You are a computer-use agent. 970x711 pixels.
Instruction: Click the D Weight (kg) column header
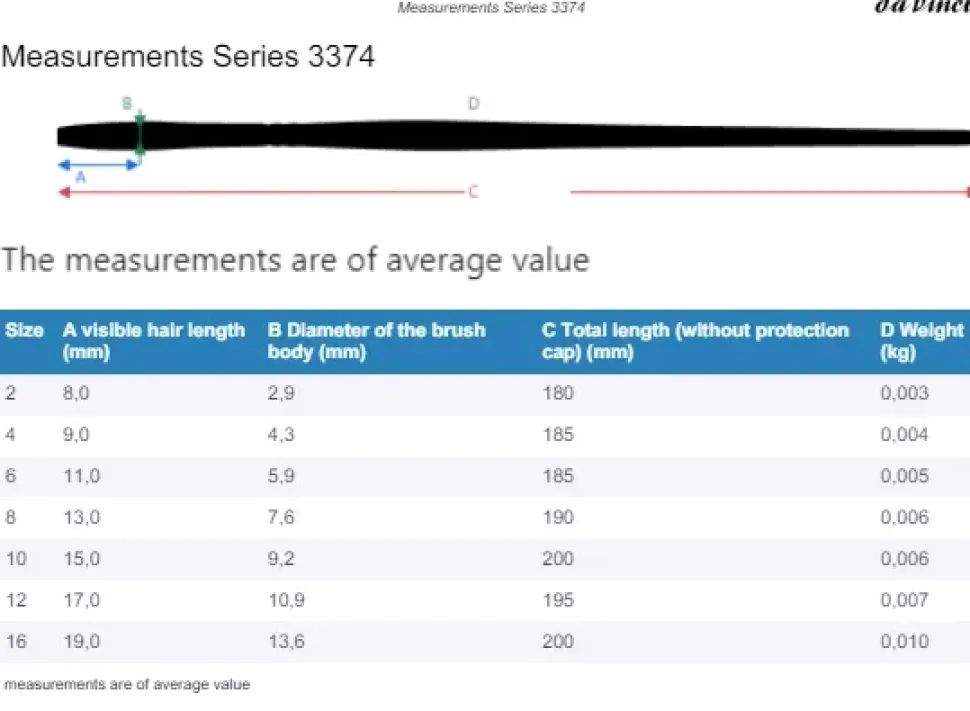(921, 341)
